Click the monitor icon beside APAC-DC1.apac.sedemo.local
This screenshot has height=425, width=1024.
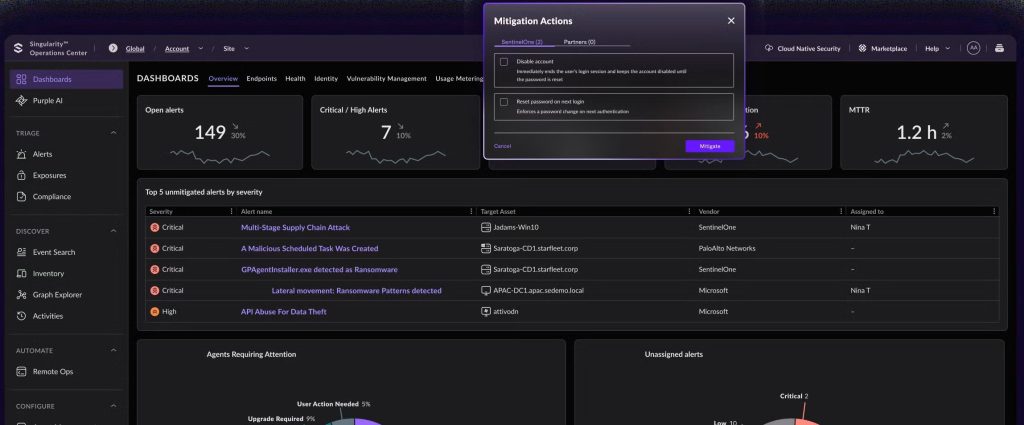485,291
